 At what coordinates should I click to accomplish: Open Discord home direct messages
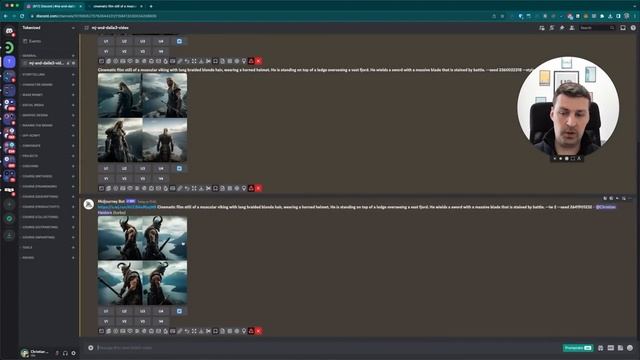(x=9, y=31)
